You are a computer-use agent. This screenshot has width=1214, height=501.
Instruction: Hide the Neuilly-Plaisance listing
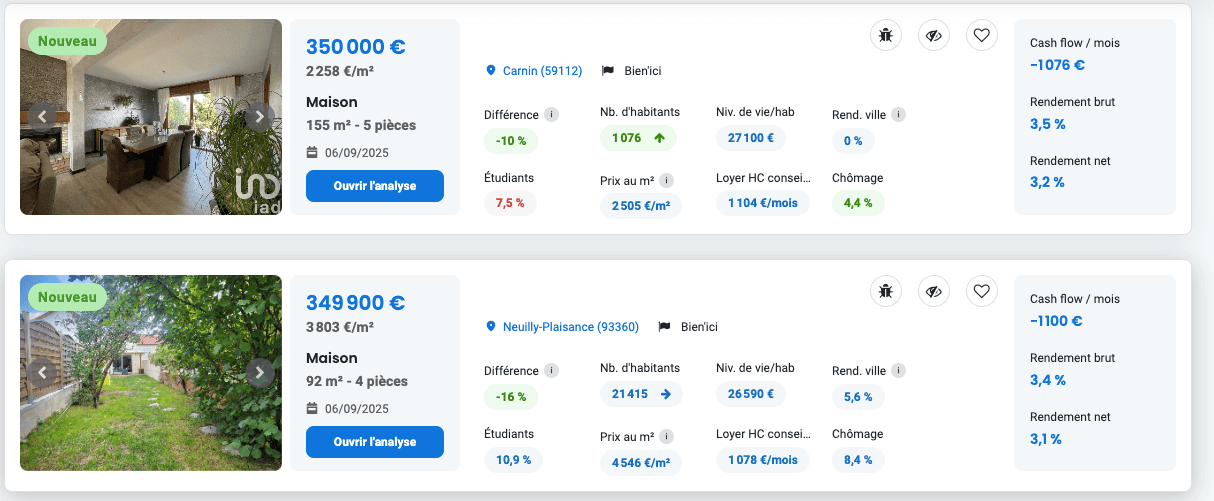tap(934, 292)
